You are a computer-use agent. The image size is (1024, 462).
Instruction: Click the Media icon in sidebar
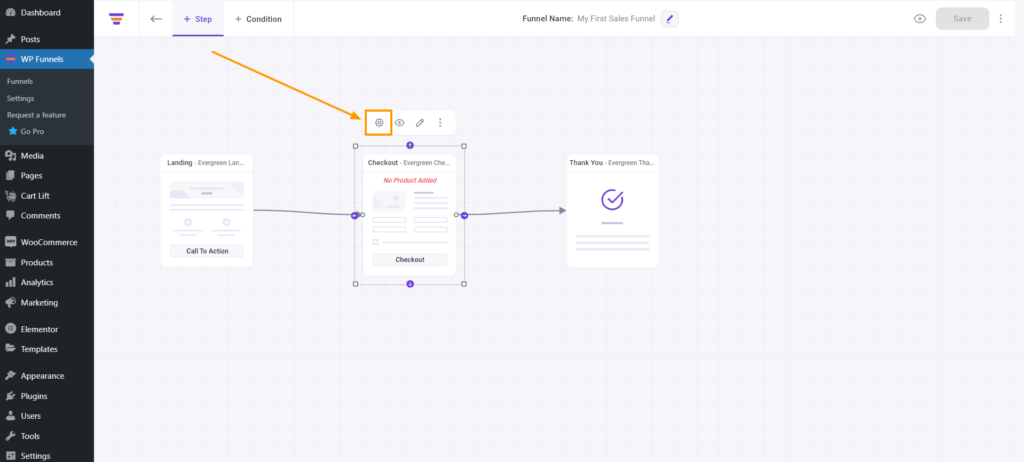10,156
